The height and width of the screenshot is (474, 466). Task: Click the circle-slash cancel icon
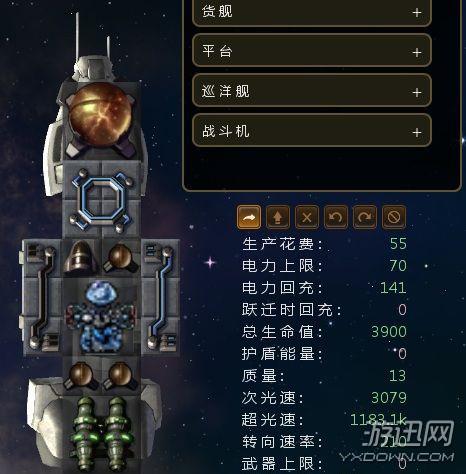point(394,217)
